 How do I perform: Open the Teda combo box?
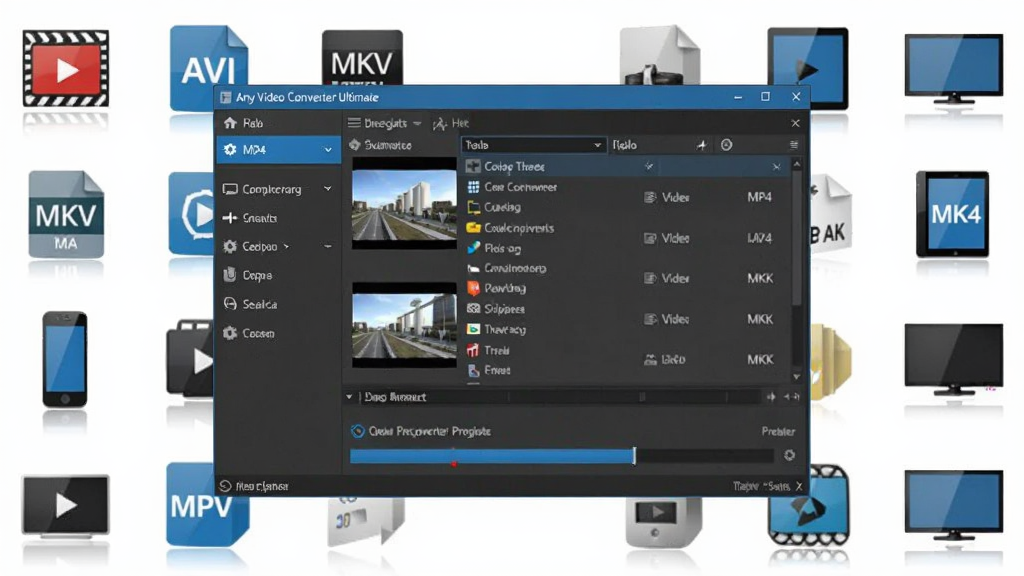tap(533, 145)
